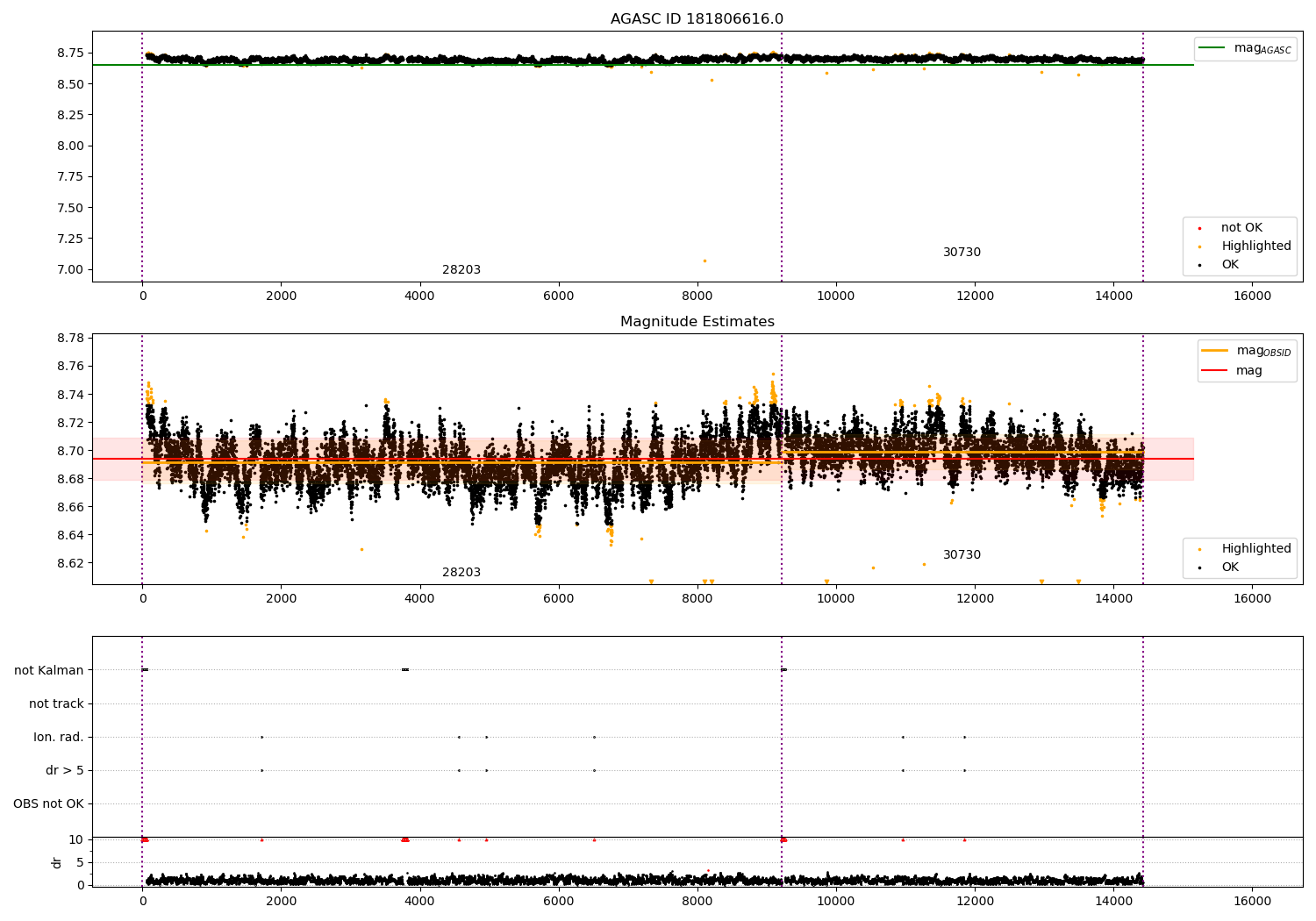Click the 'not Kalman' row label
The height and width of the screenshot is (921, 1316).
tap(49, 670)
